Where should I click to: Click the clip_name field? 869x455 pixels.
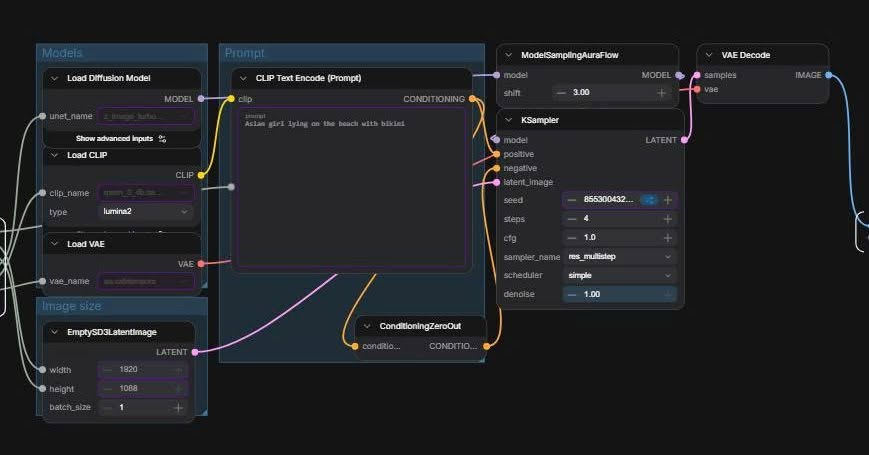click(146, 193)
